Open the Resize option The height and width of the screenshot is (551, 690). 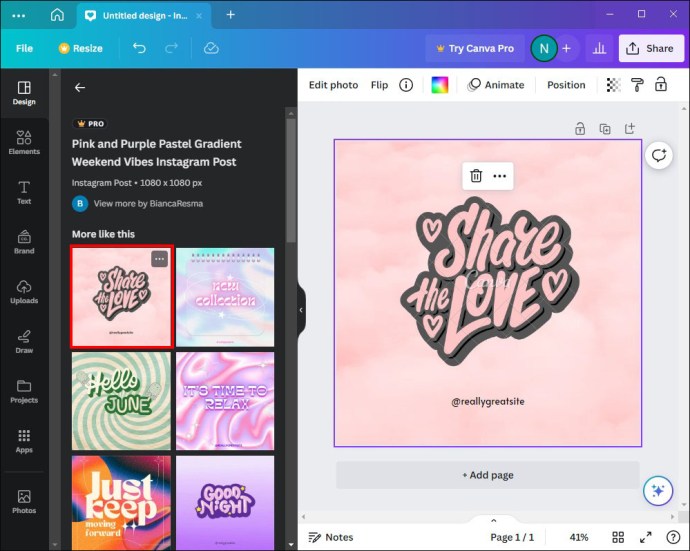pyautogui.click(x=81, y=48)
